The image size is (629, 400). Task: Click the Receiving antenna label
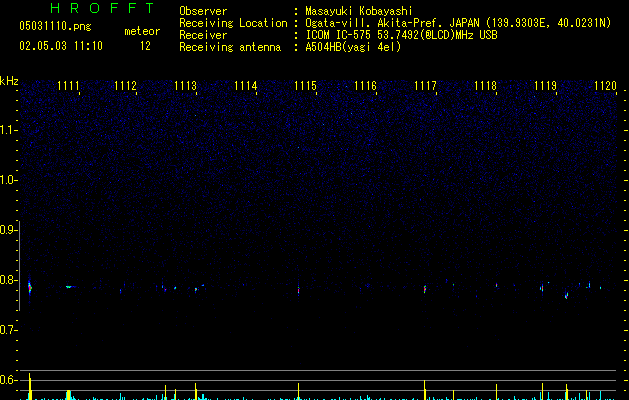click(x=230, y=47)
